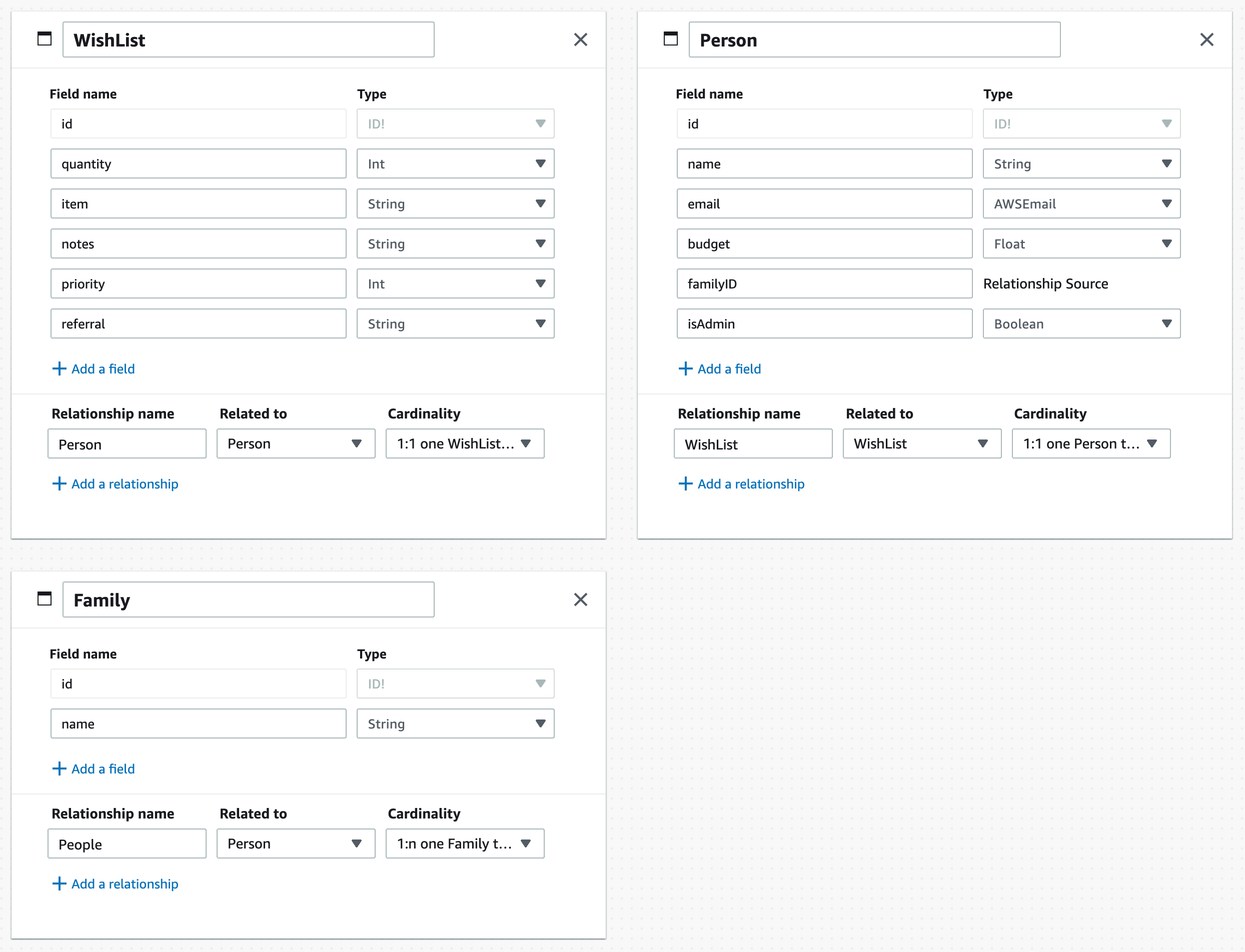1245x952 pixels.
Task: Click Add a field in WishList model
Action: pyautogui.click(x=93, y=369)
